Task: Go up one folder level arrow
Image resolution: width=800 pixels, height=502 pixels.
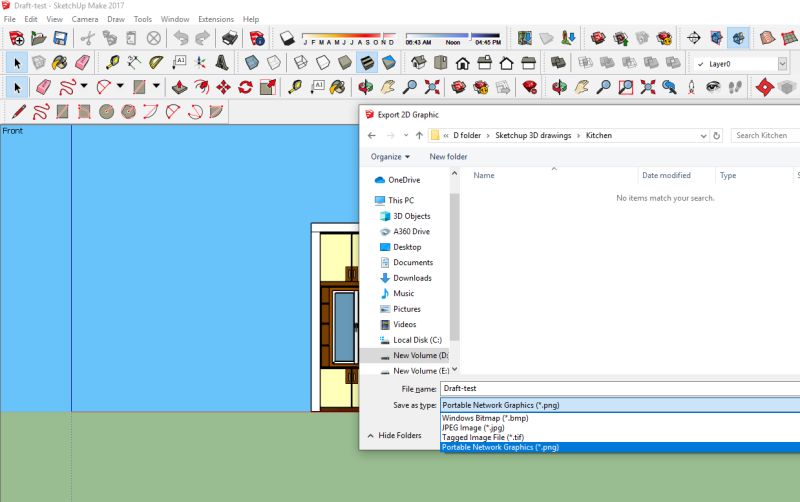Action: pos(419,135)
